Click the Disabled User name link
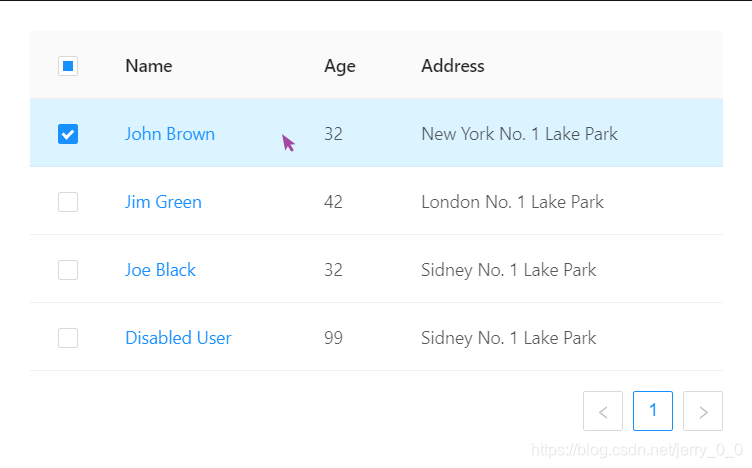Viewport: 752px width, 468px height. click(x=178, y=338)
